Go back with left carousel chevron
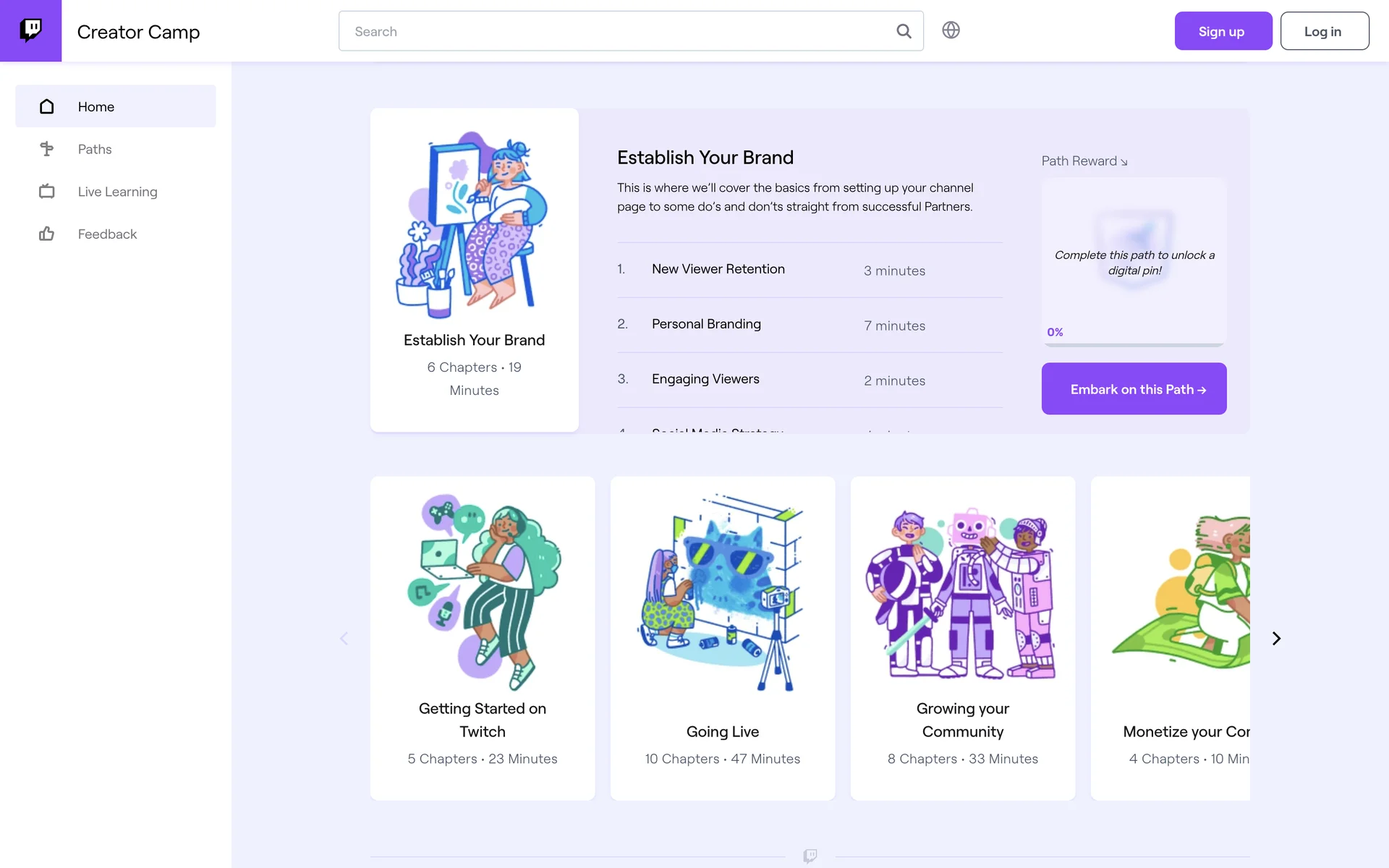This screenshot has height=868, width=1389. 344,638
